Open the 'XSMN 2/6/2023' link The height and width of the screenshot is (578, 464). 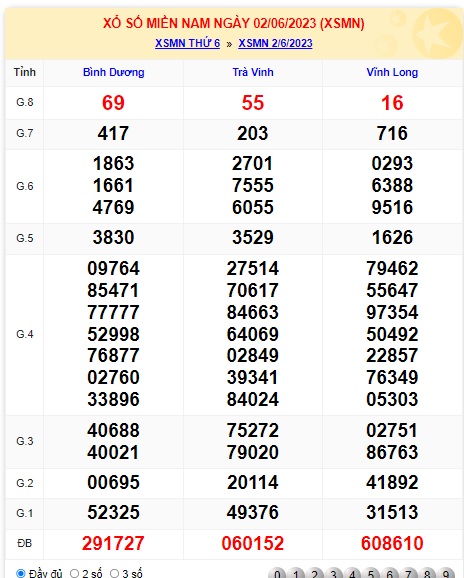(275, 43)
